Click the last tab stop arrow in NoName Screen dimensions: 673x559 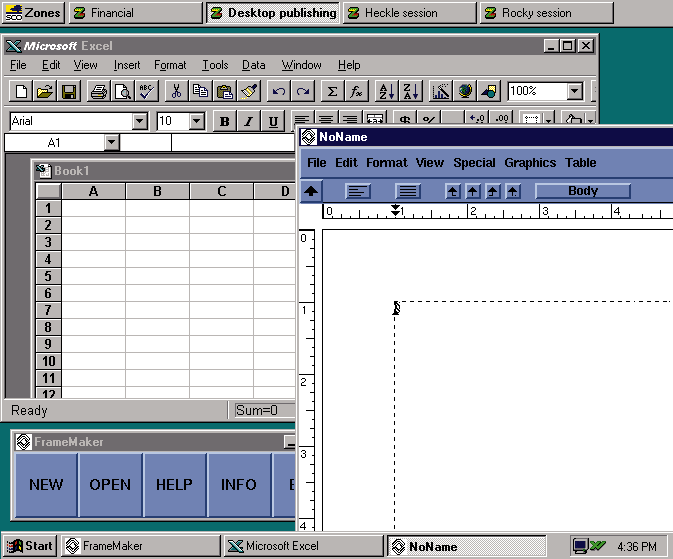[513, 191]
